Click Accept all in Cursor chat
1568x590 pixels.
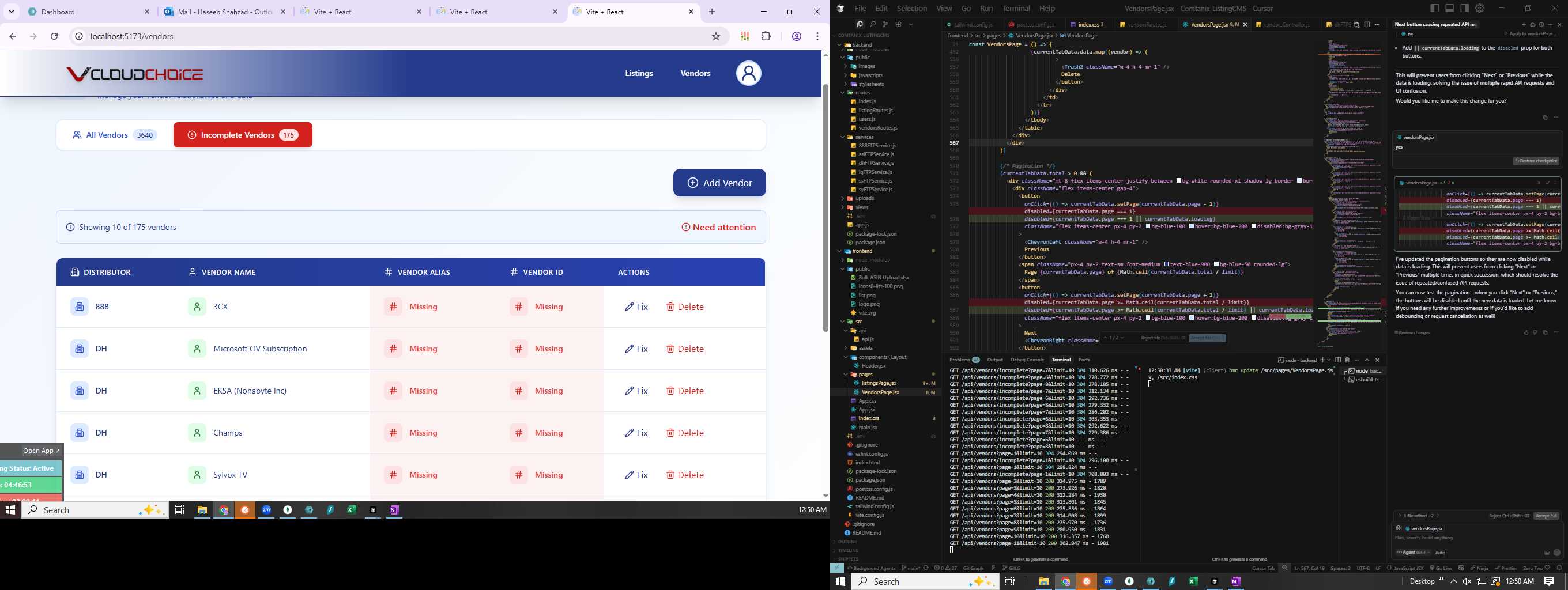coord(1546,516)
